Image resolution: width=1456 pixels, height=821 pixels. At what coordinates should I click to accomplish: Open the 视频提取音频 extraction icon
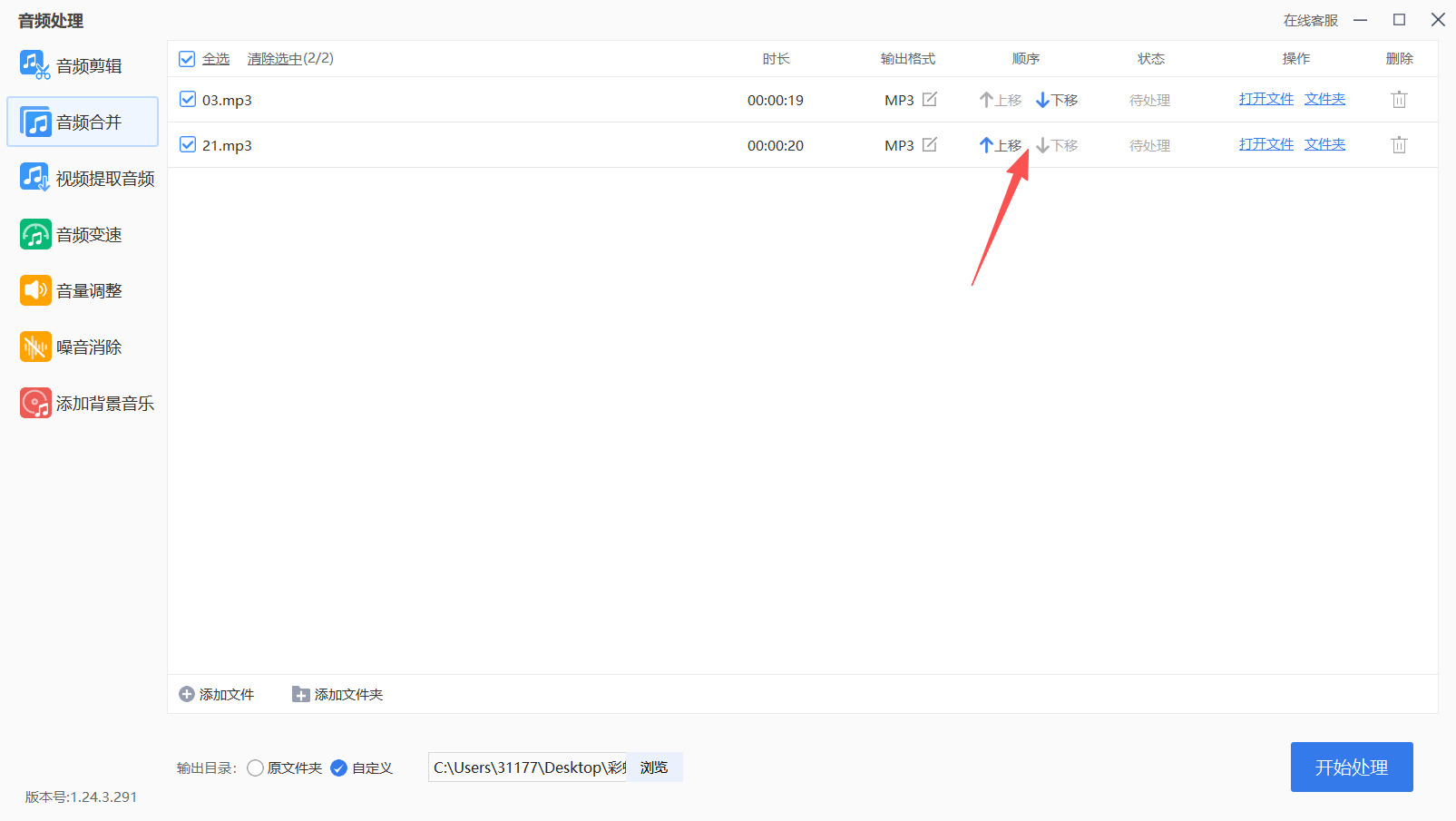click(x=35, y=178)
